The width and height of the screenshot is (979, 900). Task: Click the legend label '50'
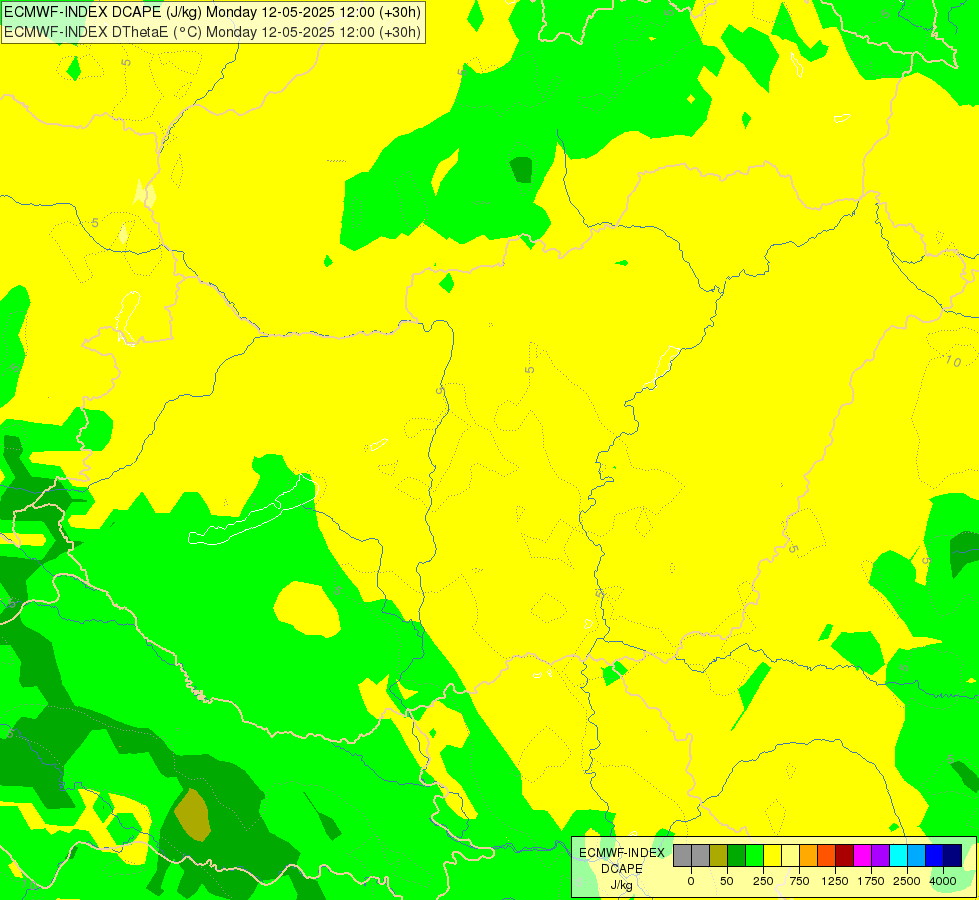tap(727, 881)
